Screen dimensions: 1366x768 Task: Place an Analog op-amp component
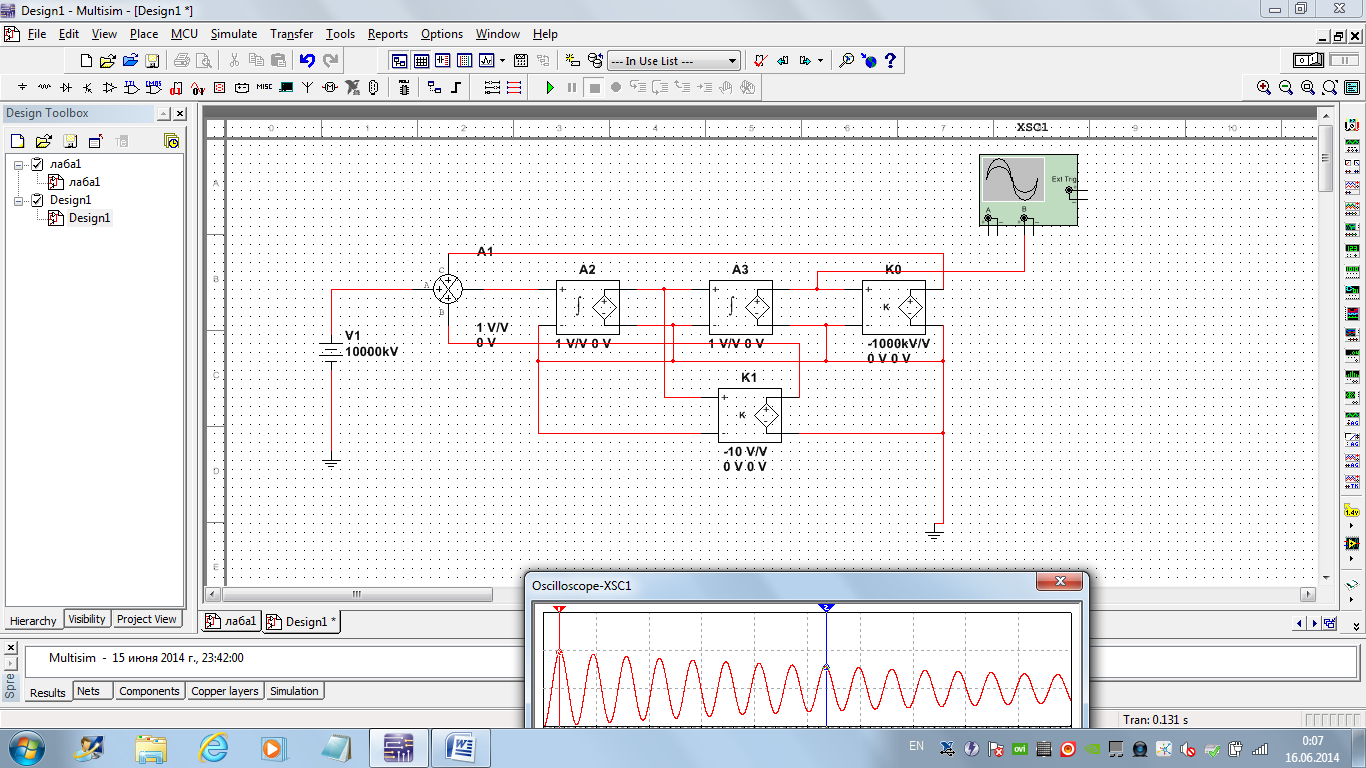pyautogui.click(x=110, y=88)
